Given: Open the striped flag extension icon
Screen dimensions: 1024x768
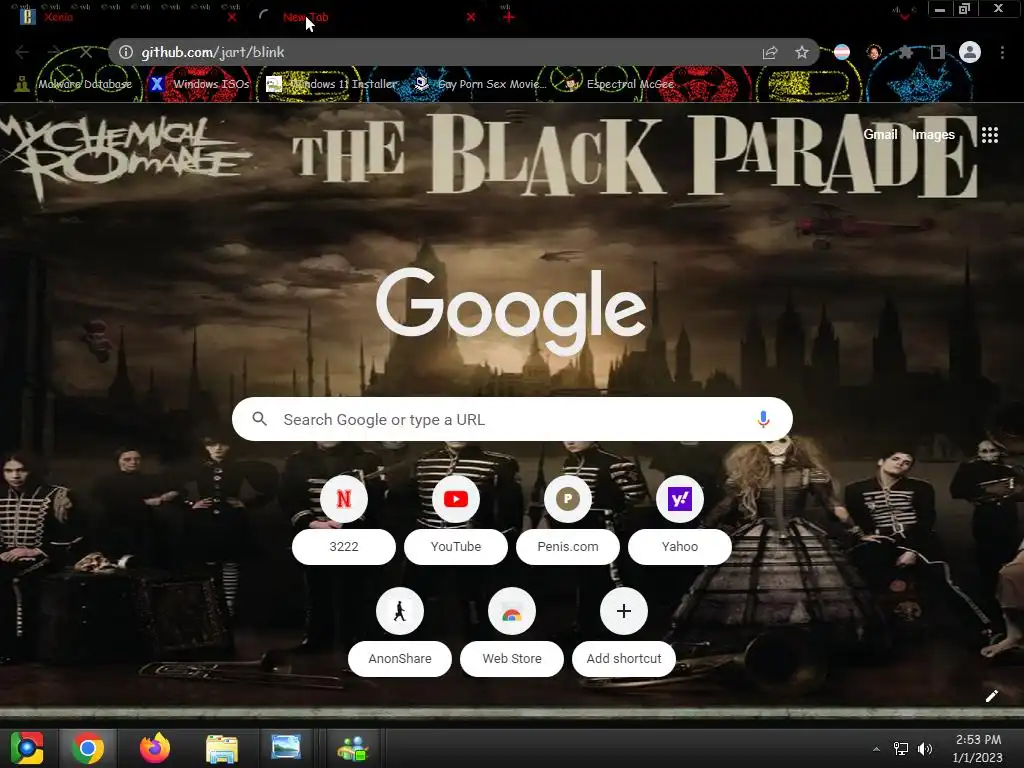Looking at the screenshot, I should [x=842, y=52].
